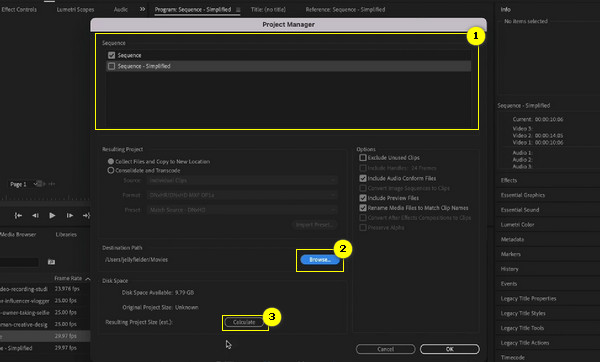600x362 pixels.
Task: Click the destination path text /Users/jellyfielder/Movies
Action: point(136,260)
